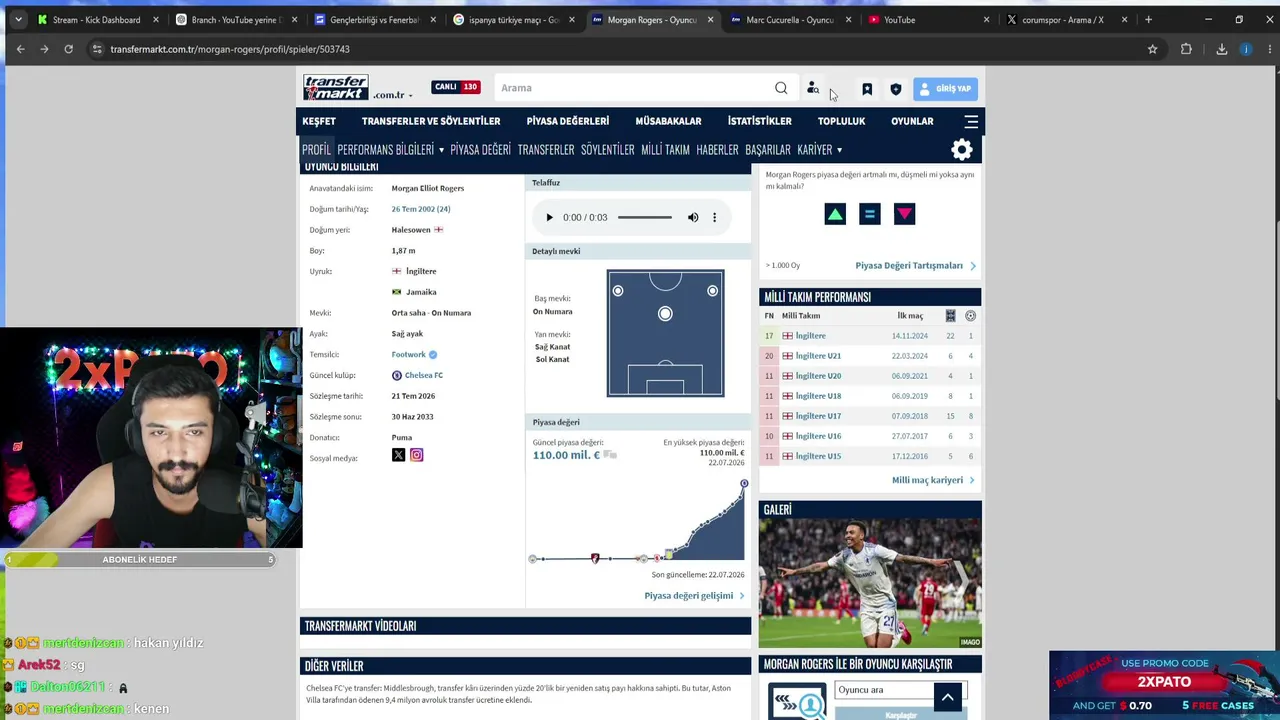This screenshot has width=1280, height=720.
Task: Click the 14.11.2024 first match date
Action: tap(910, 336)
